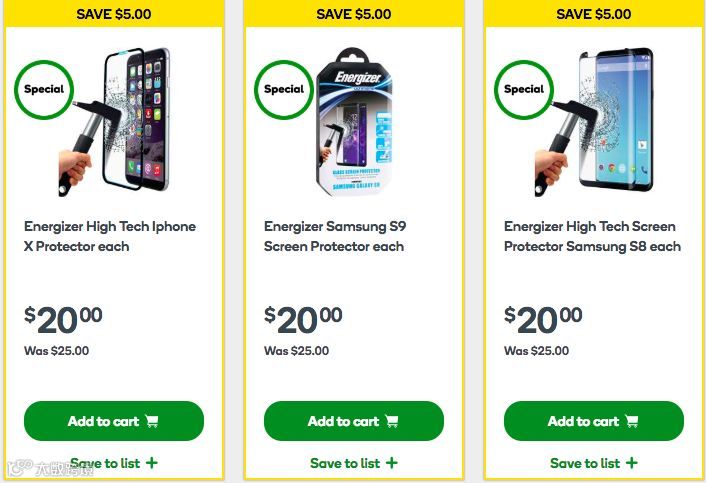
Task: Open the iPhone X Protector product image
Action: pyautogui.click(x=114, y=122)
